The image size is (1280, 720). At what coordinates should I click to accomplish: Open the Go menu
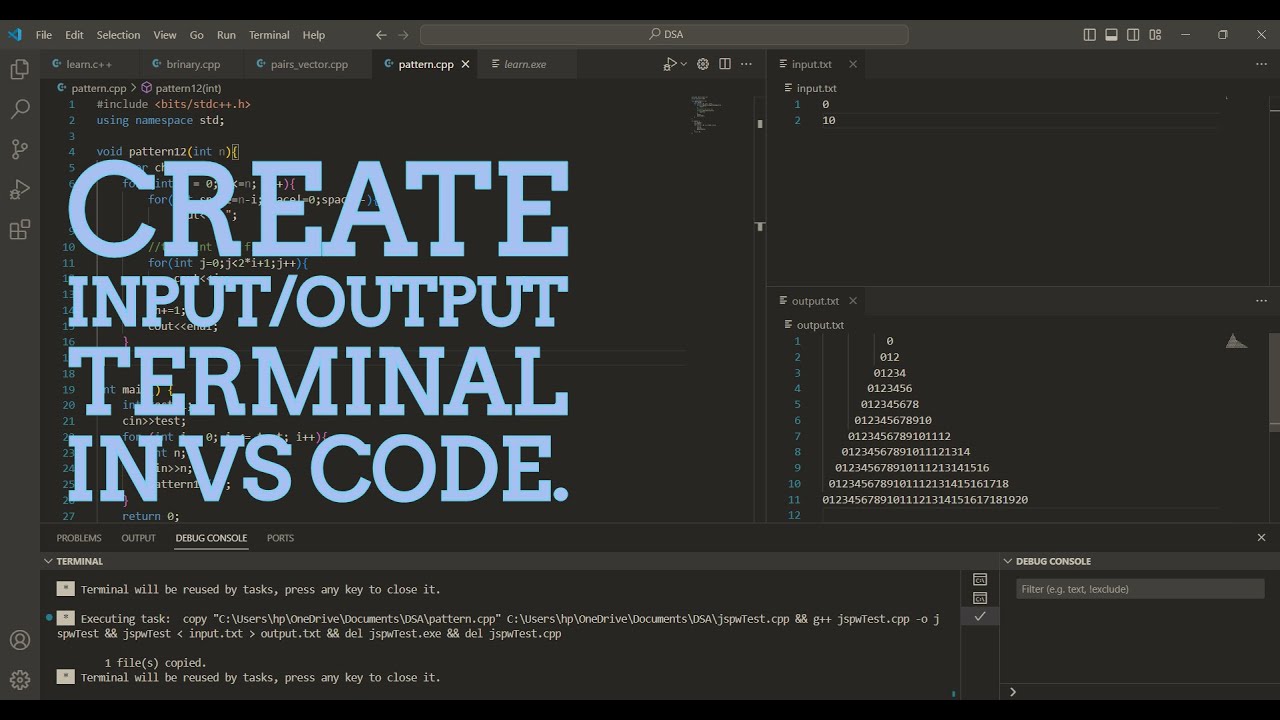click(196, 34)
